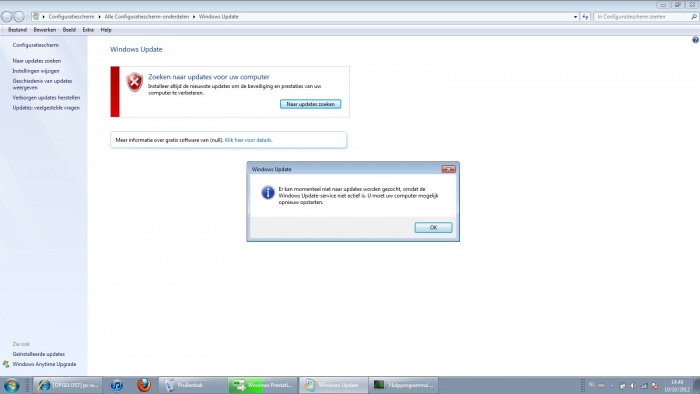Click the Action Center flag tray icon
Viewport: 700px width, 394px height.
click(622, 386)
